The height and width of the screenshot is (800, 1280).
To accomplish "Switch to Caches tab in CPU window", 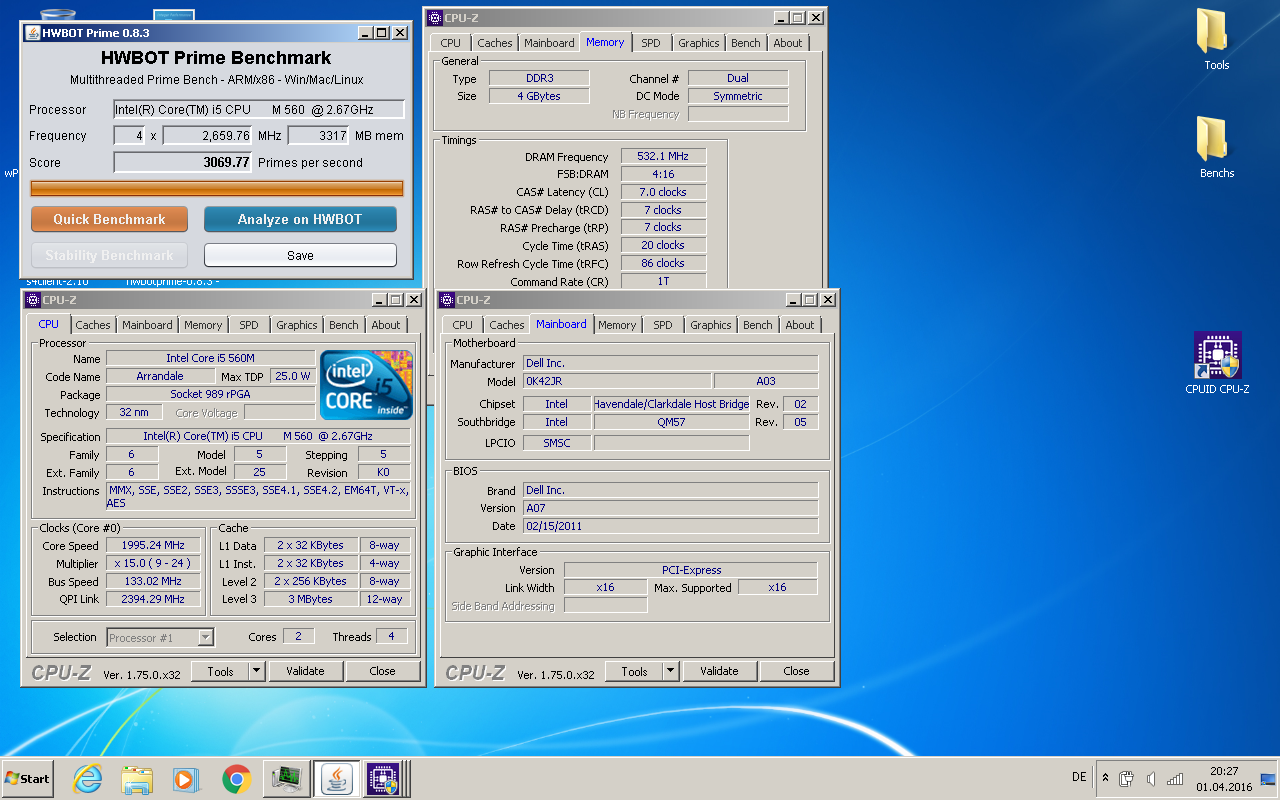I will click(x=93, y=325).
